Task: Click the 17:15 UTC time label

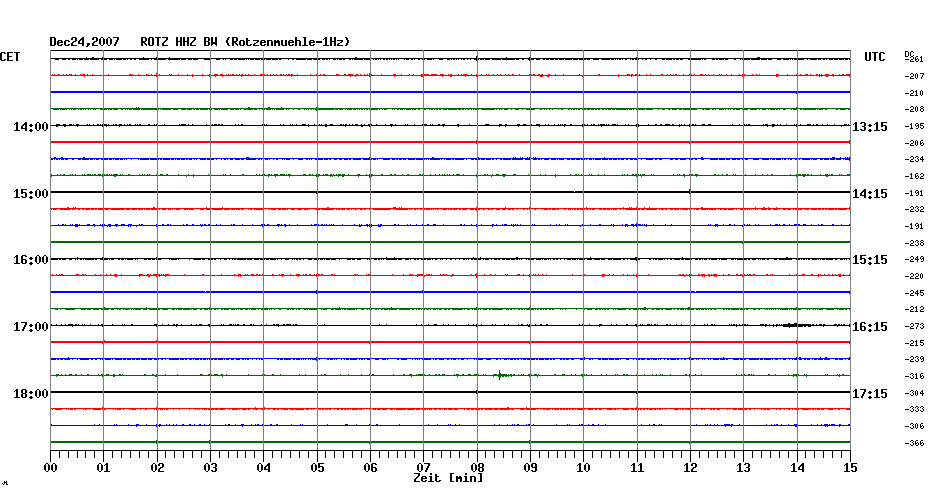Action: click(x=870, y=394)
